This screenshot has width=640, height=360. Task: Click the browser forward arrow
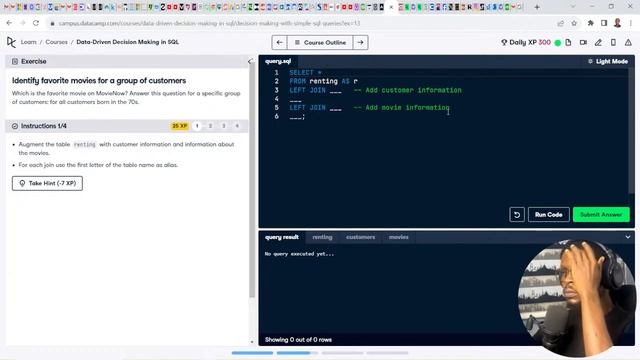click(22, 23)
